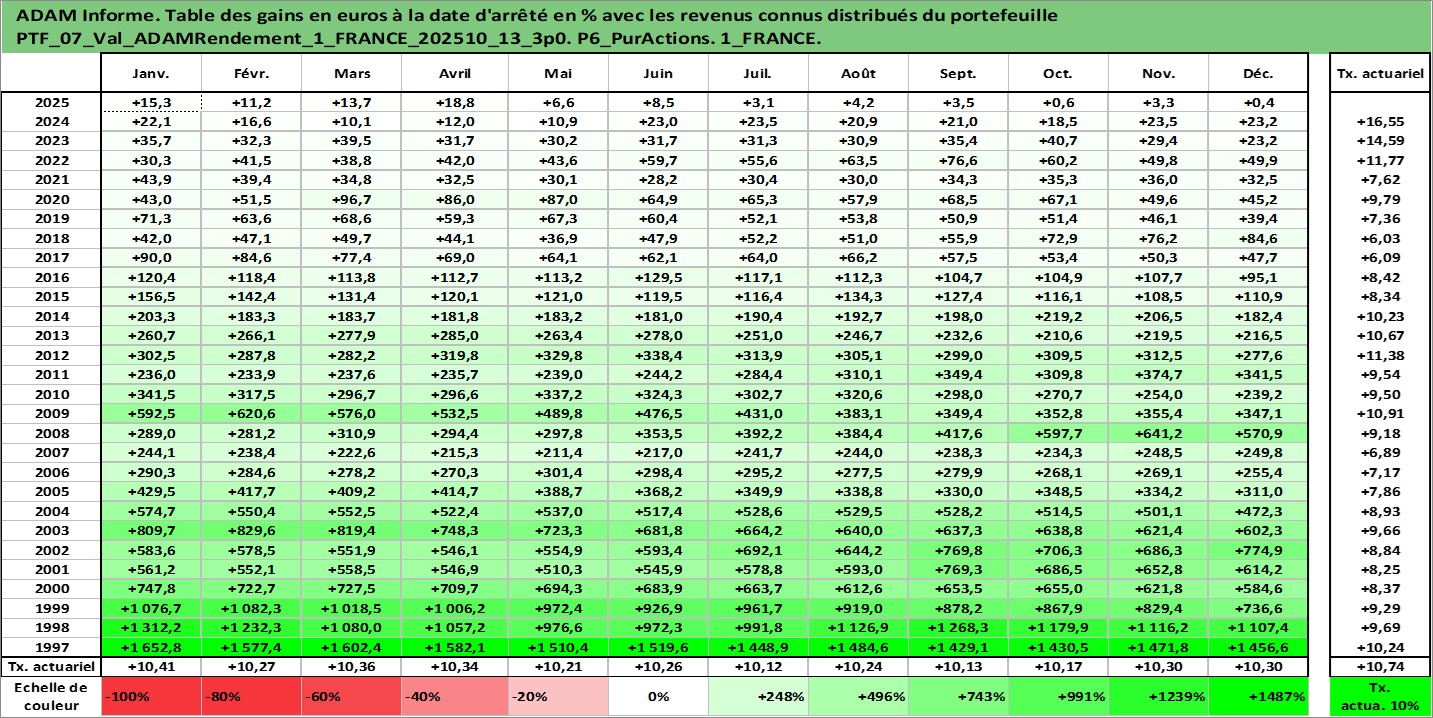
Task: Click the +11,77 actuarial rate for 2022
Action: (1380, 160)
